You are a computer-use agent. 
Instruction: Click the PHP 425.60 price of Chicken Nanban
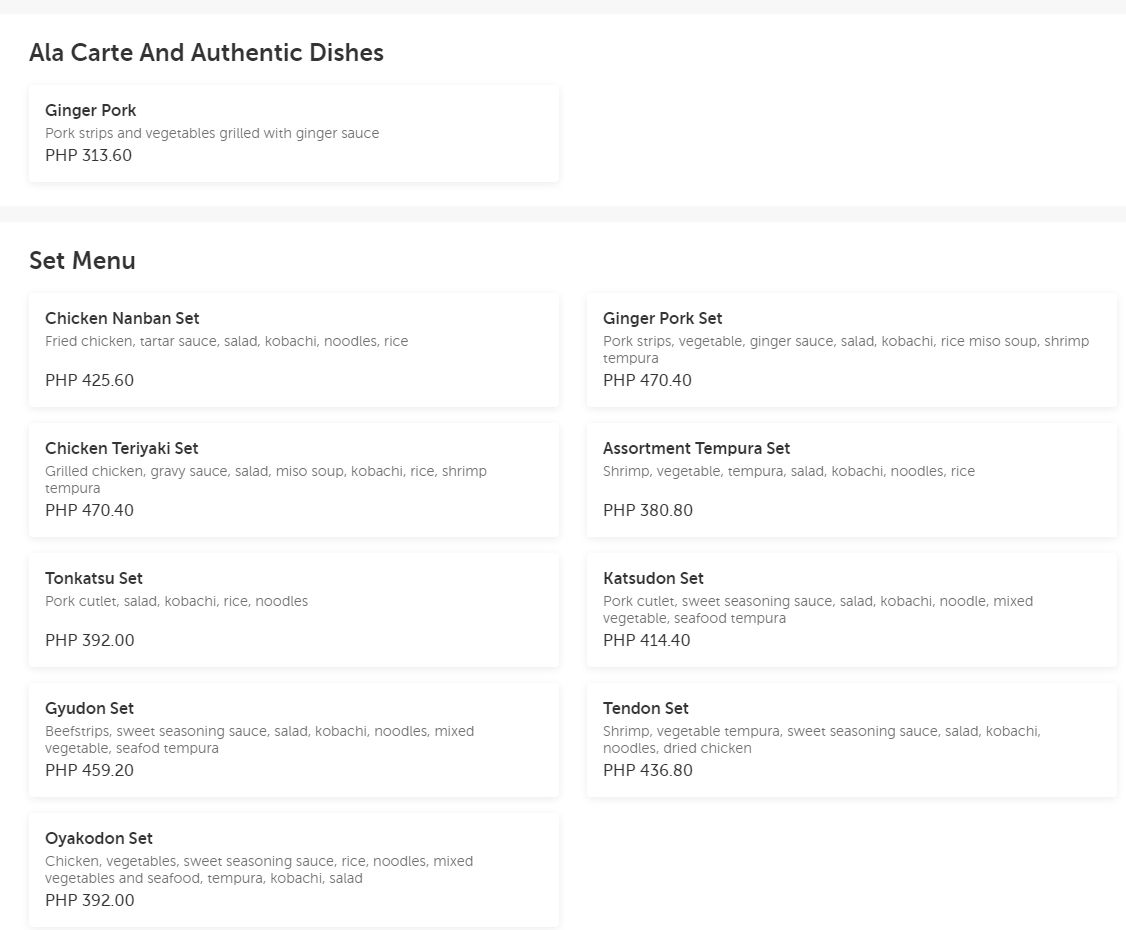[x=89, y=381]
